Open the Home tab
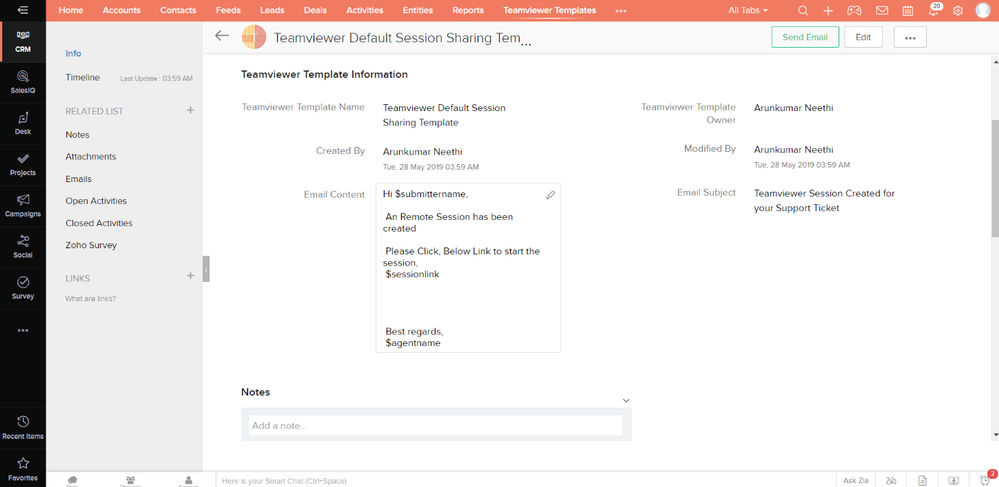Screen dimensions: 999x487 (71, 10)
